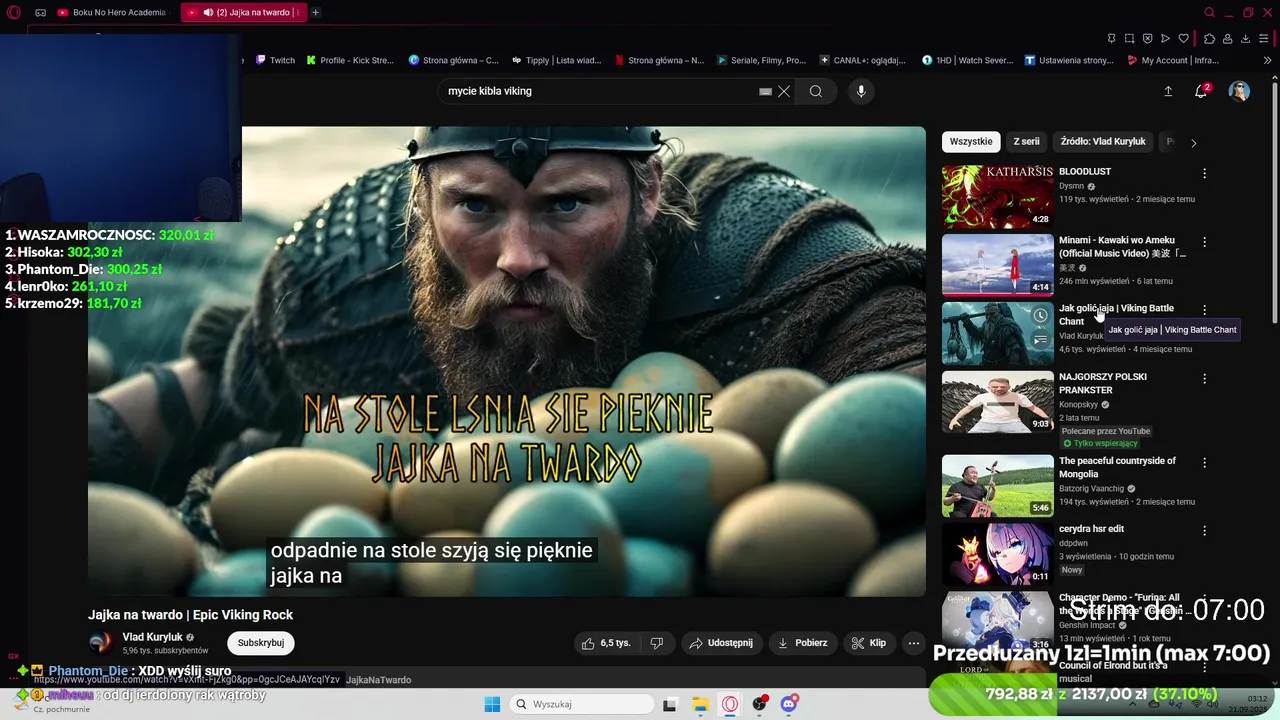Image resolution: width=1280 pixels, height=720 pixels.
Task: Click the Opera pinboard pin icon
Action: coord(1111,38)
